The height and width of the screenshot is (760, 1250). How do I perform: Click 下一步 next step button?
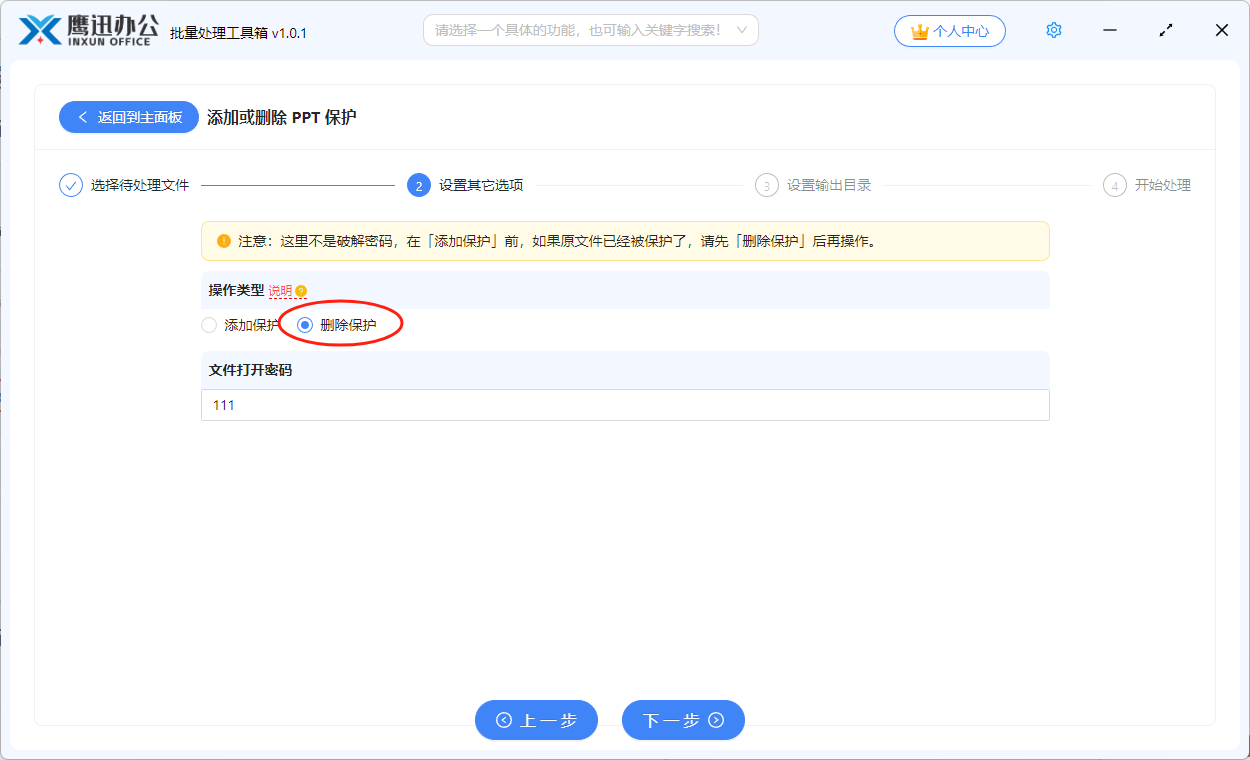pos(683,720)
